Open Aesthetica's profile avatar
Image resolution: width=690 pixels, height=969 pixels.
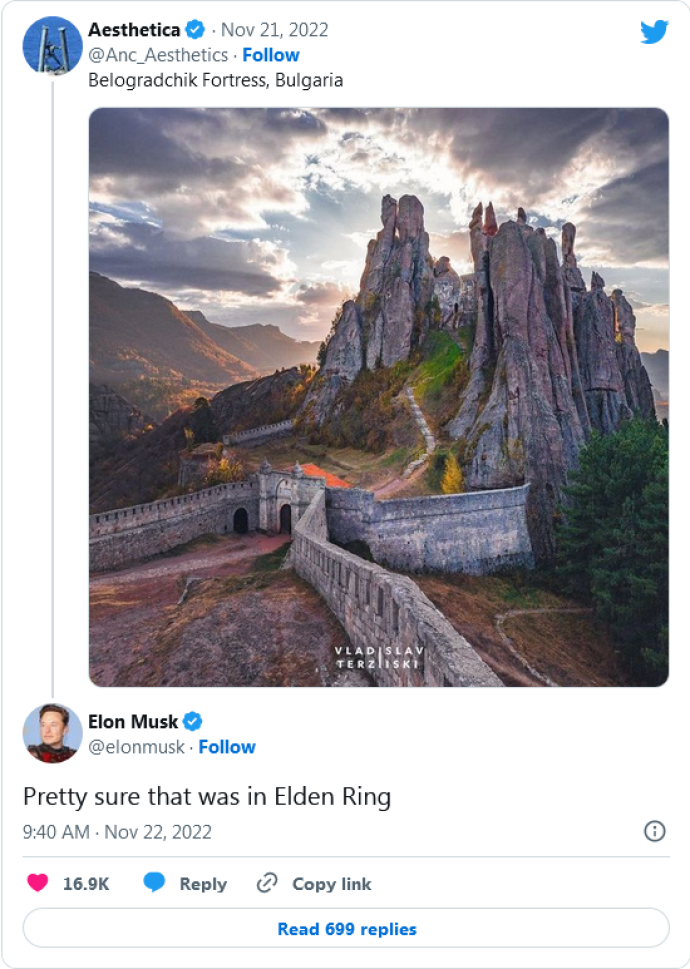point(52,45)
